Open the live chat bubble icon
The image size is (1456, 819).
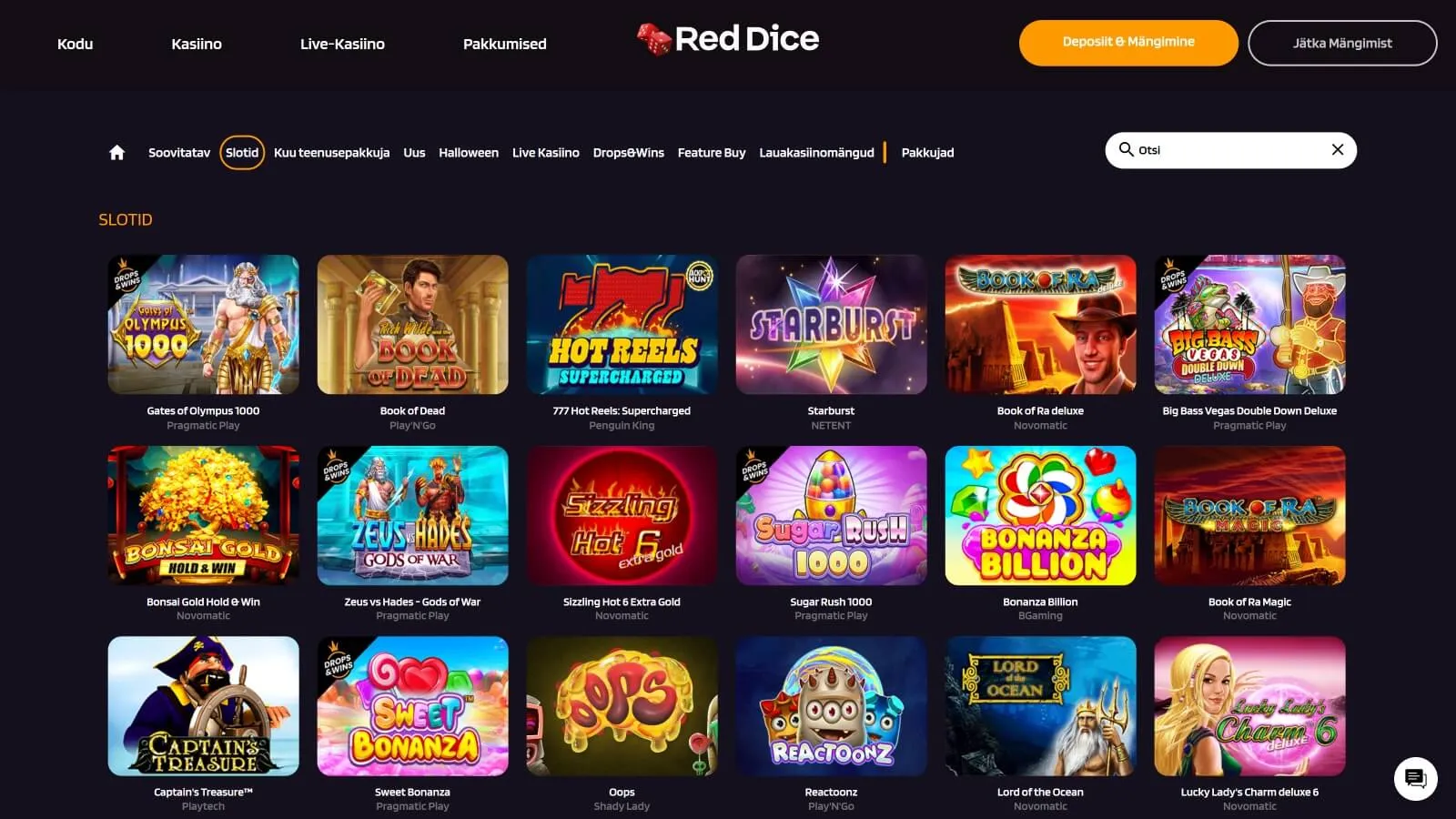1415,779
